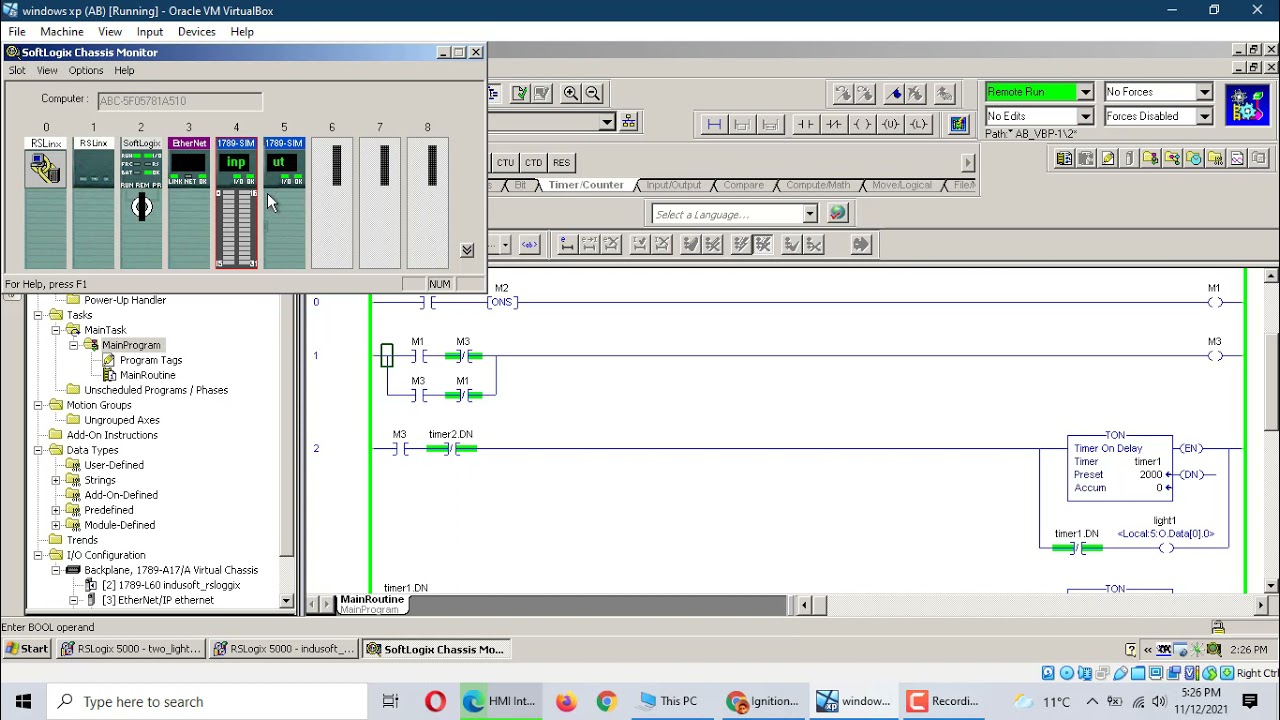Image resolution: width=1280 pixels, height=720 pixels.
Task: Switch to the Compute/Math instruction tab
Action: (x=817, y=185)
